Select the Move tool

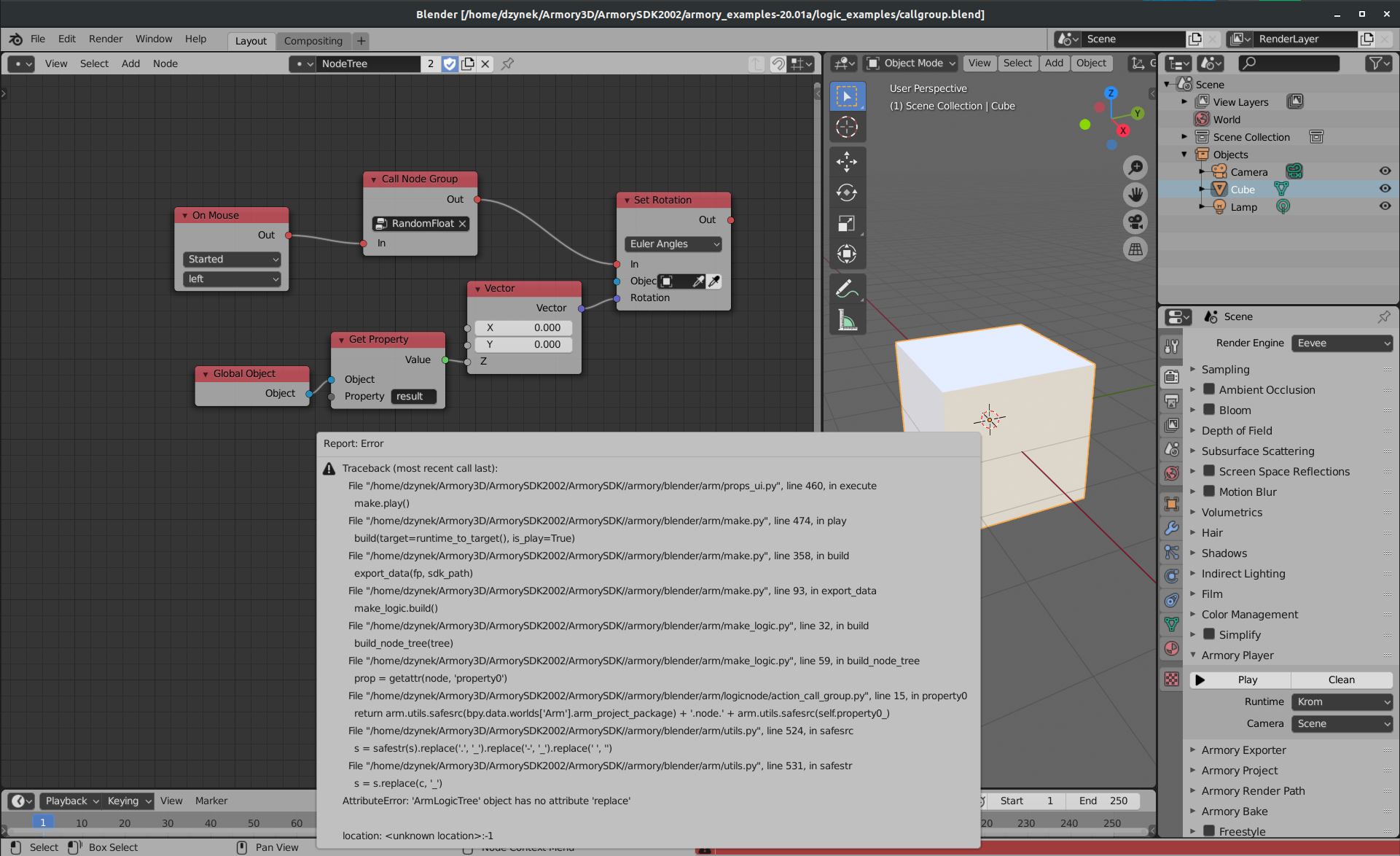pos(848,161)
